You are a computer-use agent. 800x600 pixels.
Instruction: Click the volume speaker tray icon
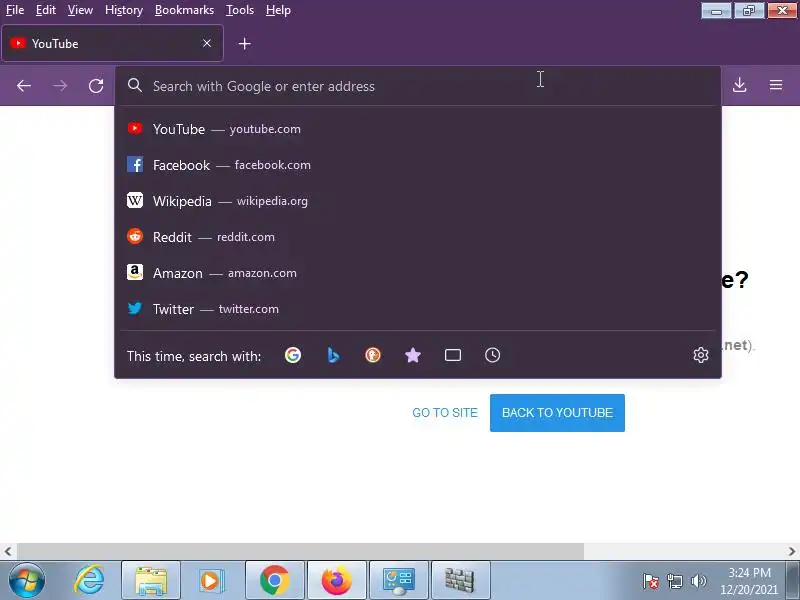[698, 581]
